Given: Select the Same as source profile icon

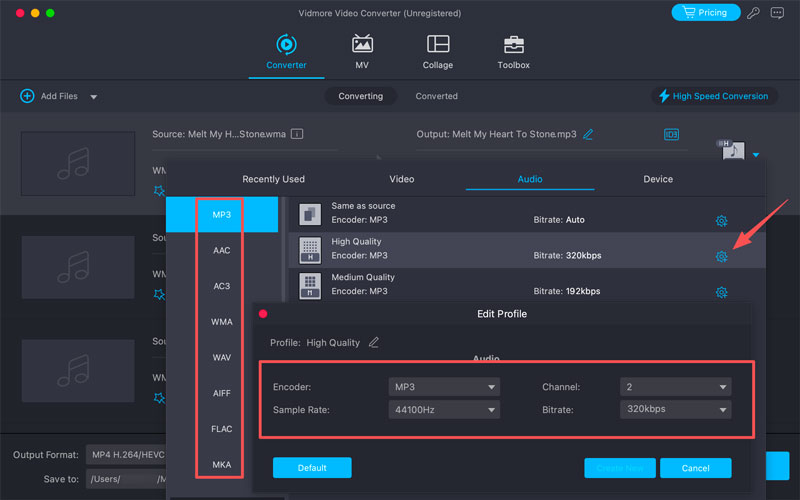Looking at the screenshot, I should (x=310, y=215).
